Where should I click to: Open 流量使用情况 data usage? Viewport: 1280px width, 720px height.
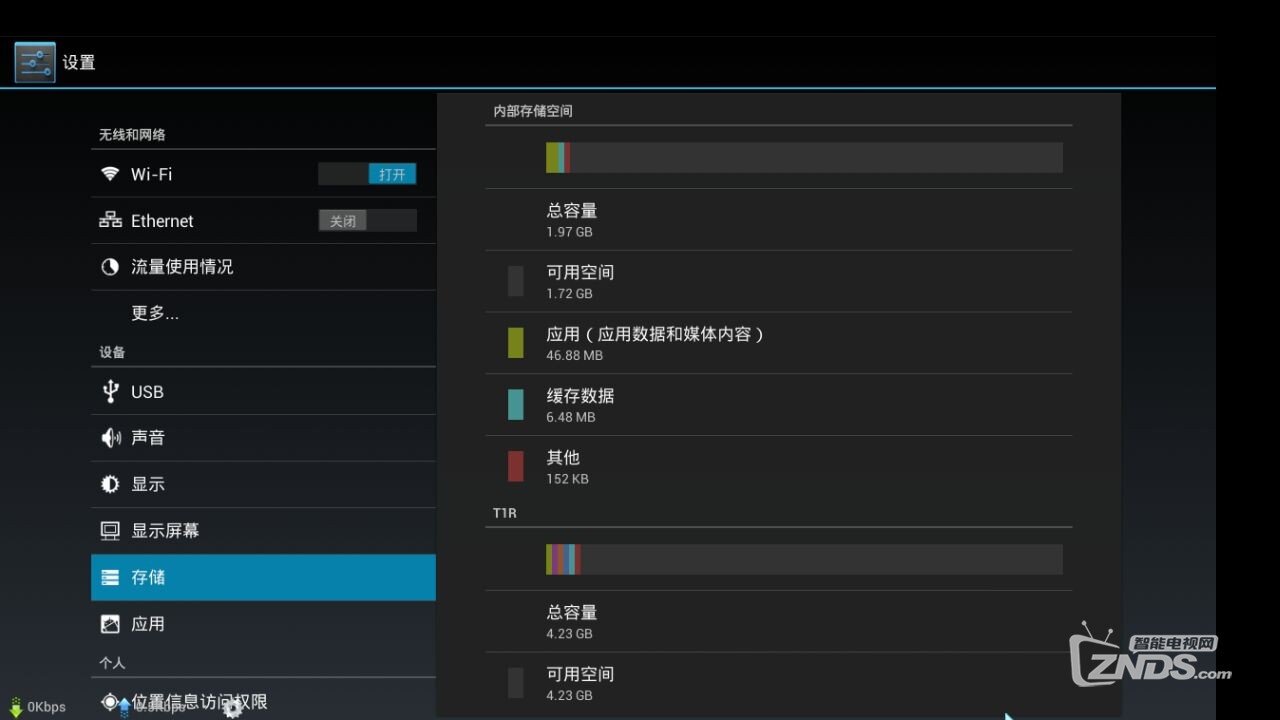pos(263,267)
